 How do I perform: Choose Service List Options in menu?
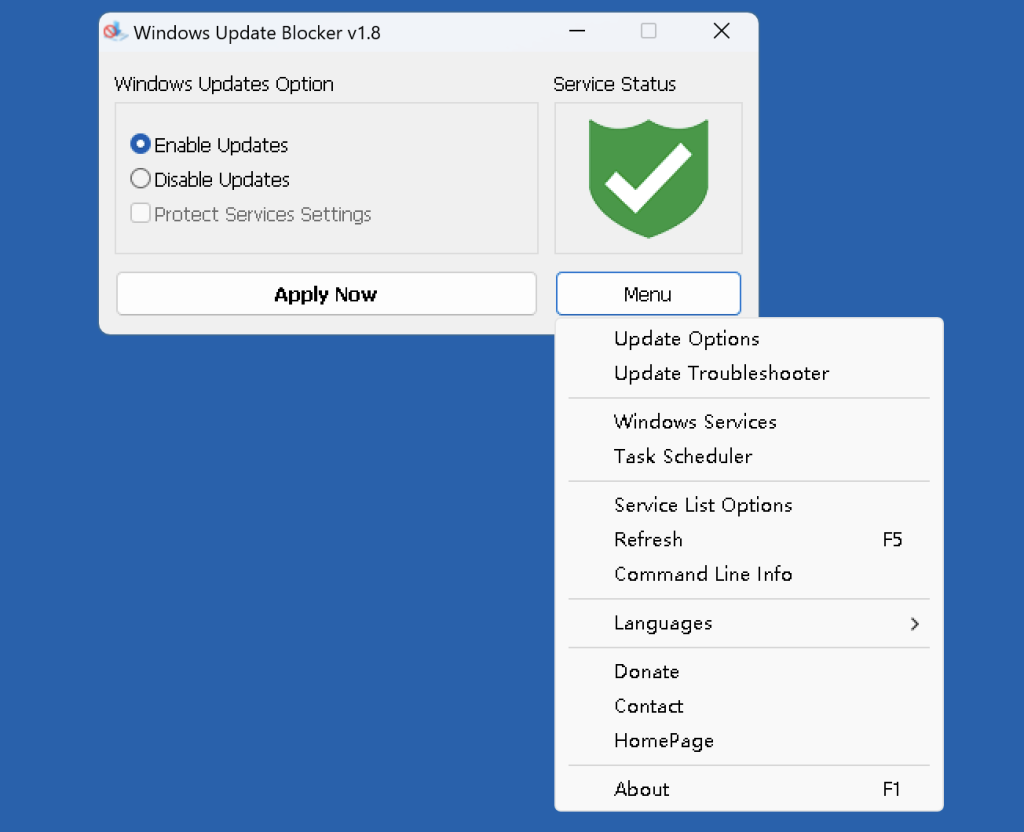(x=748, y=505)
